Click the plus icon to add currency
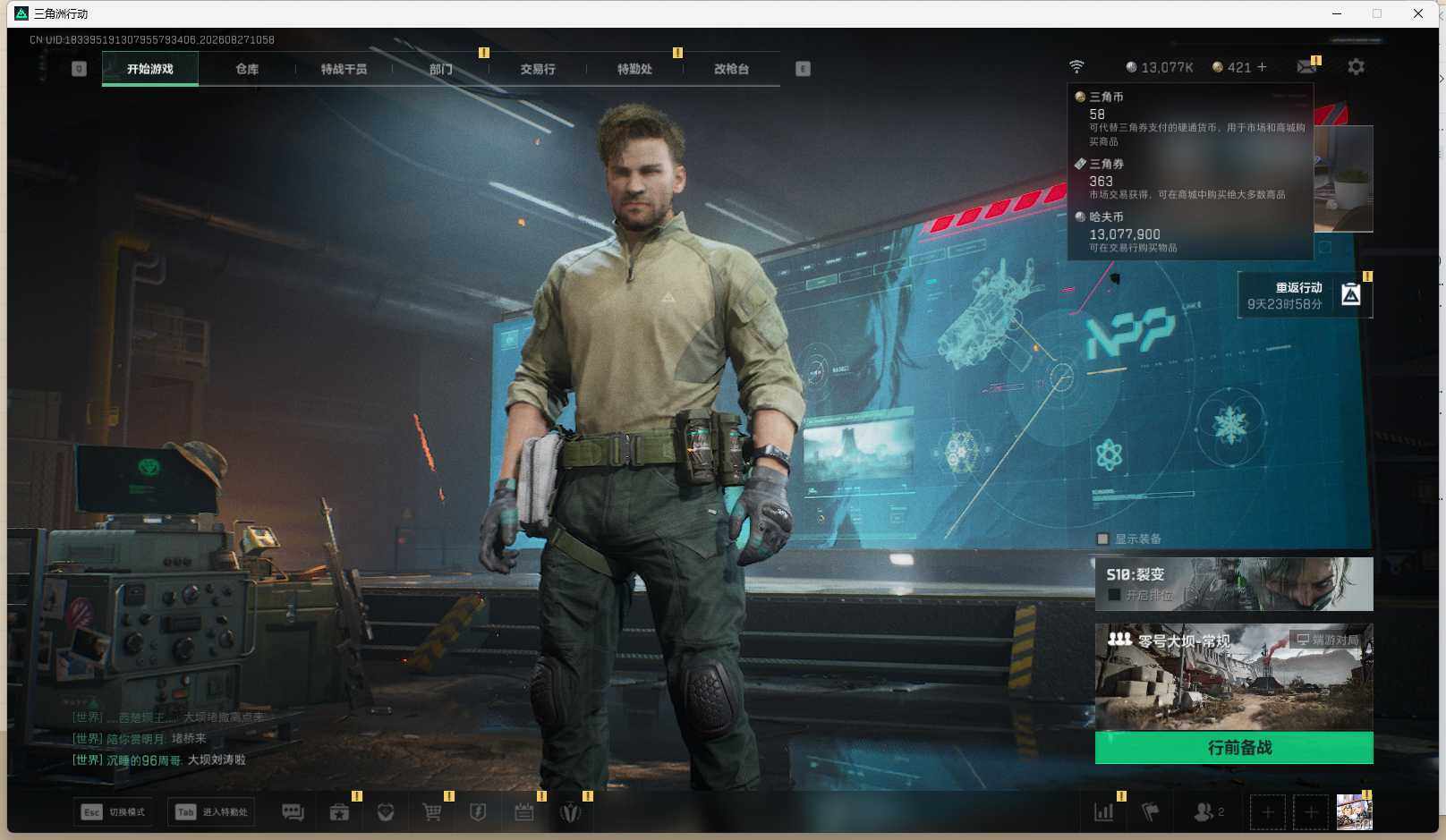 (x=1262, y=67)
